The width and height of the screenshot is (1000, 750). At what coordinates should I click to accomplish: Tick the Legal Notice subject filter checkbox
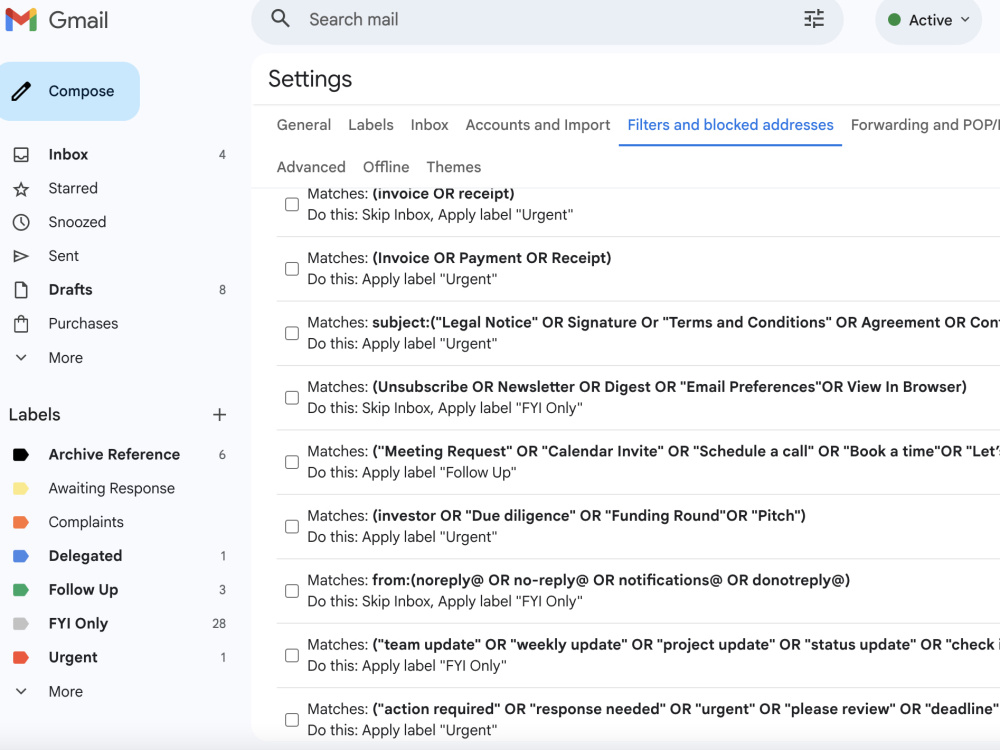point(291,333)
